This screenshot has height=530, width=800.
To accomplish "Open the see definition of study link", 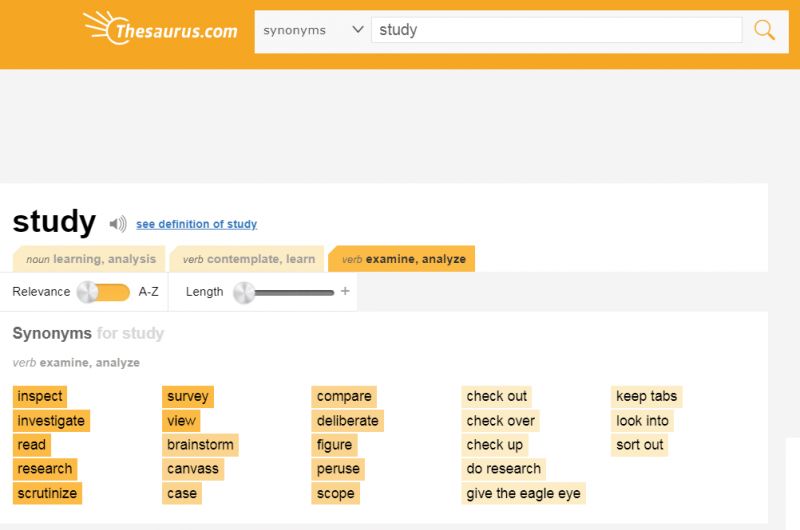I will click(x=196, y=224).
